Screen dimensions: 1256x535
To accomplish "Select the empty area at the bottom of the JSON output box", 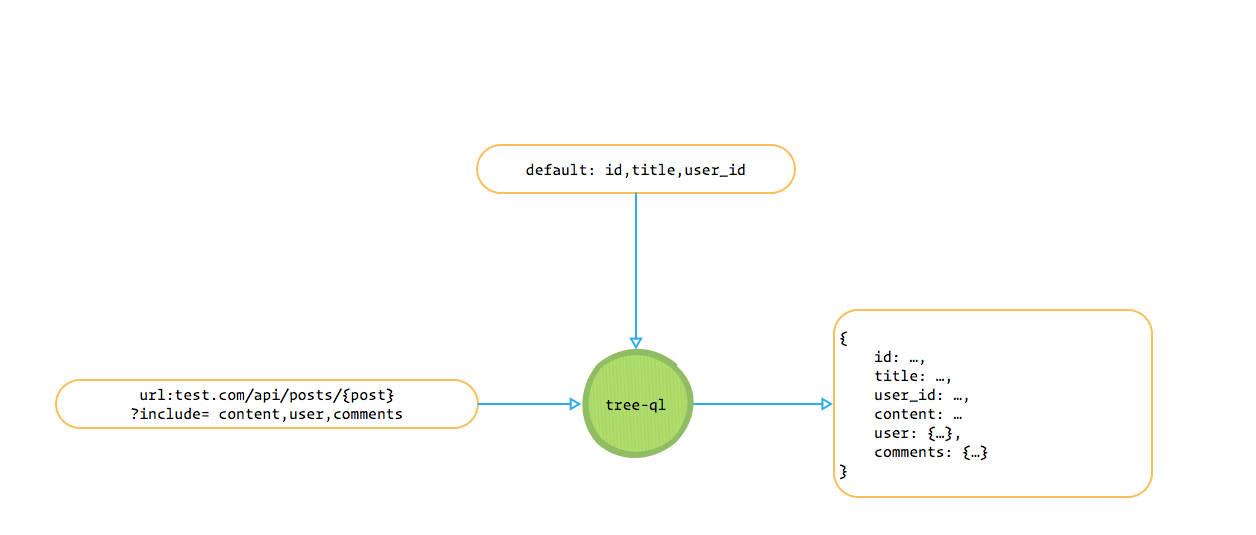I will [x=1000, y=482].
